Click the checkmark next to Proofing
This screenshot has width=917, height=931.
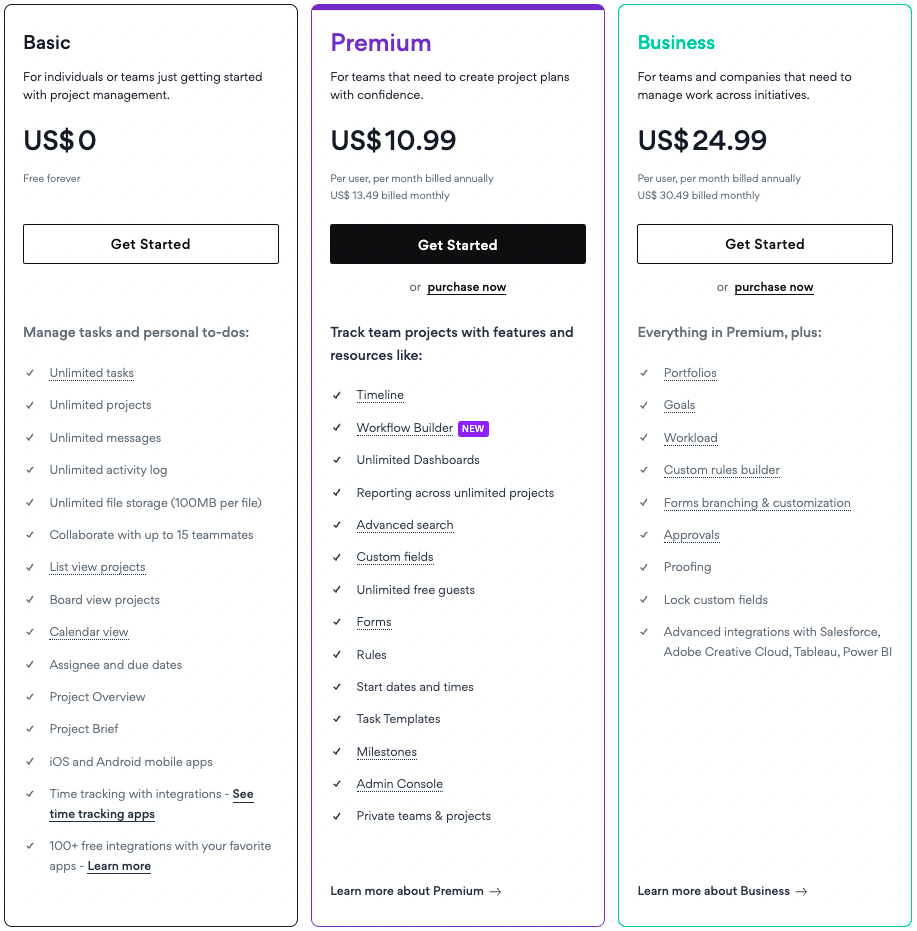coord(644,567)
